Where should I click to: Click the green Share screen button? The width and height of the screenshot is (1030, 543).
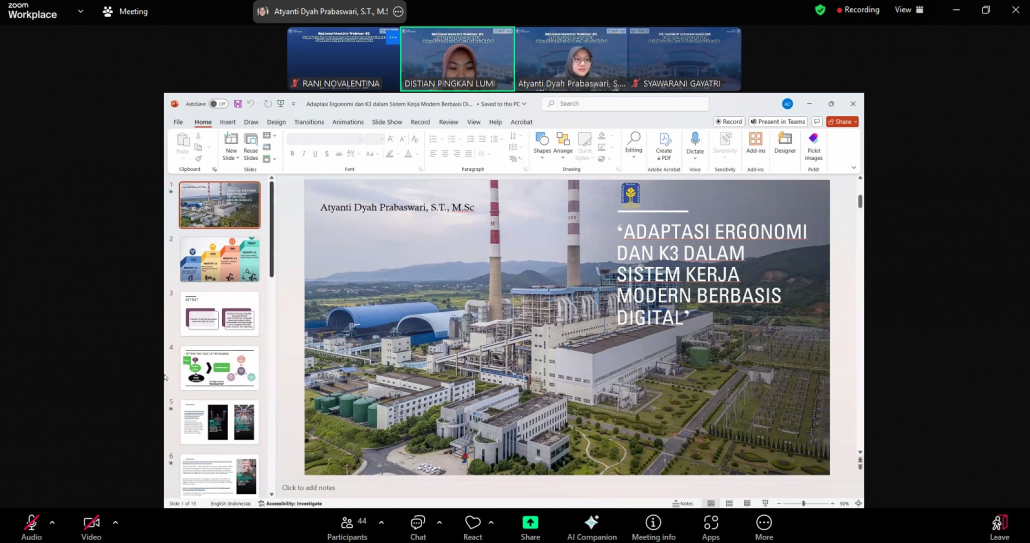coord(530,527)
